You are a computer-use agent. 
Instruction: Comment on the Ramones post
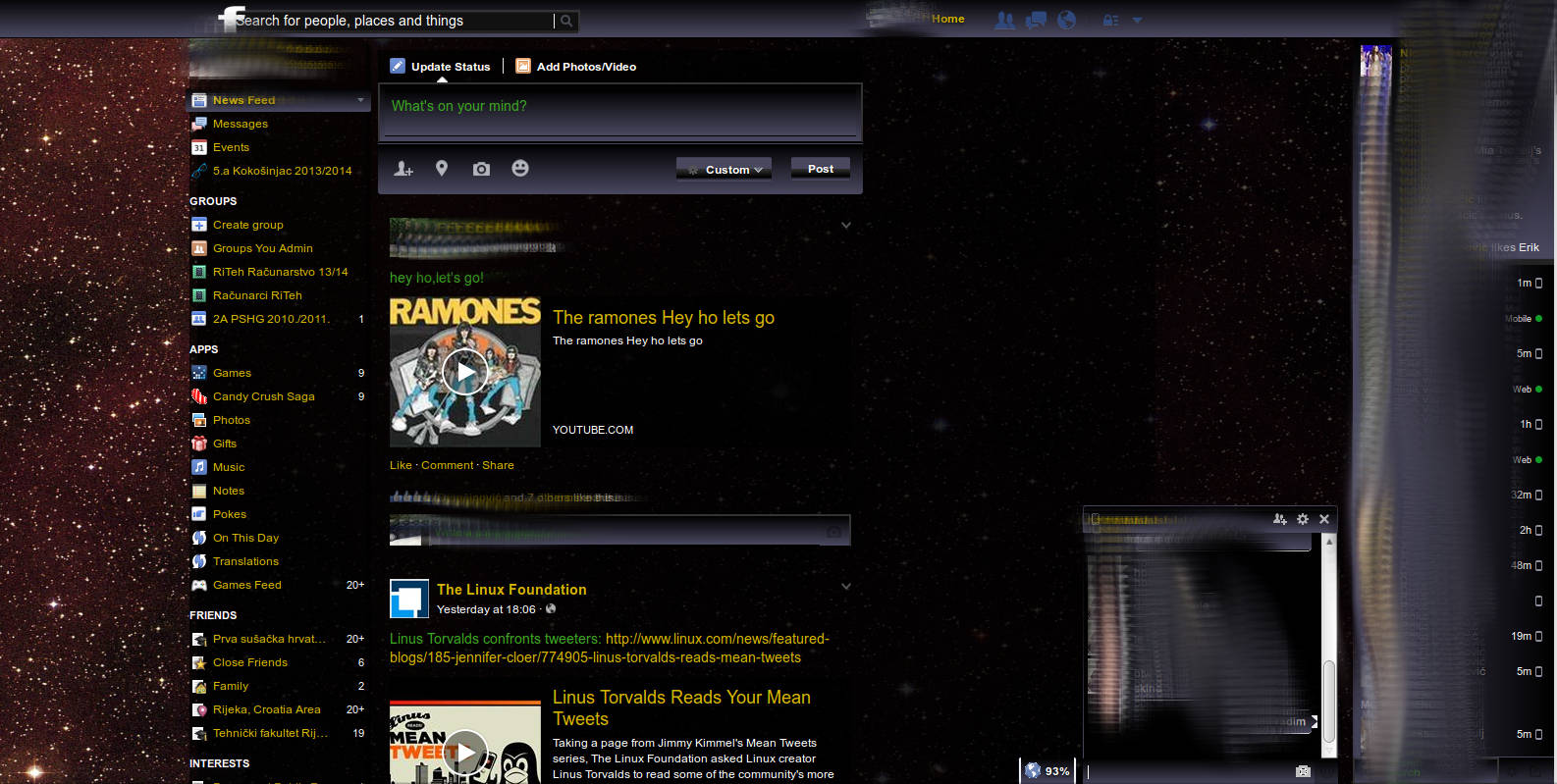(448, 465)
